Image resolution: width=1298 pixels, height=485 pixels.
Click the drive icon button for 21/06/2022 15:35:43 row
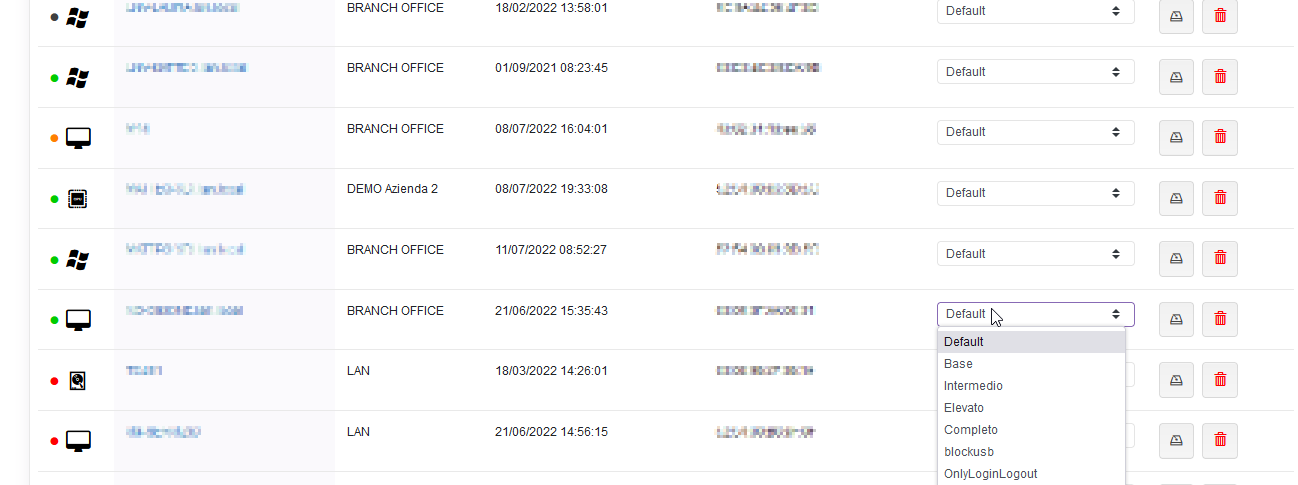[x=1176, y=320]
